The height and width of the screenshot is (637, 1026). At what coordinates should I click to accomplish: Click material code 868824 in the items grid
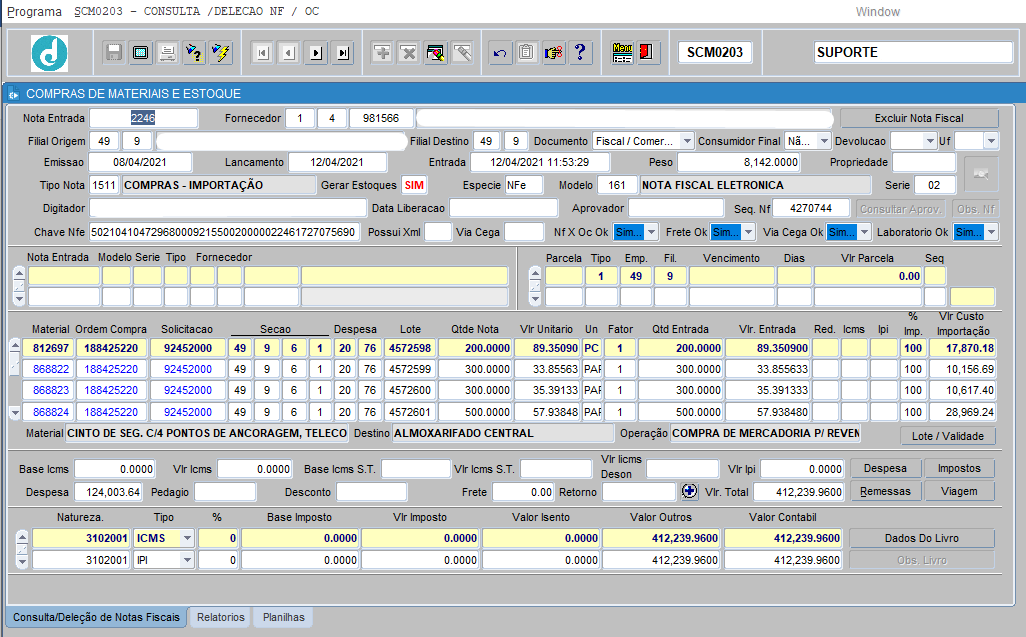coord(50,412)
